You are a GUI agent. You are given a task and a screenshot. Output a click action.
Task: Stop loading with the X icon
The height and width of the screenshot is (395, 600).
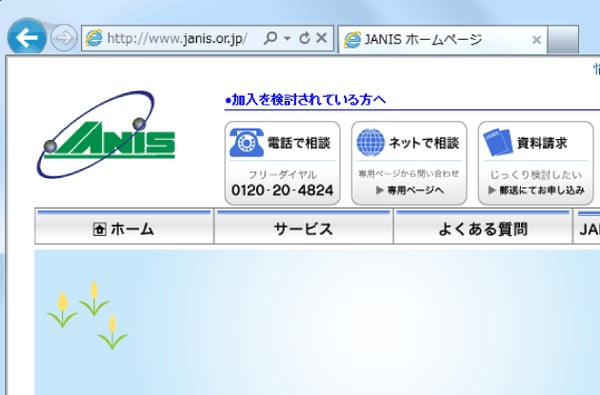point(322,38)
